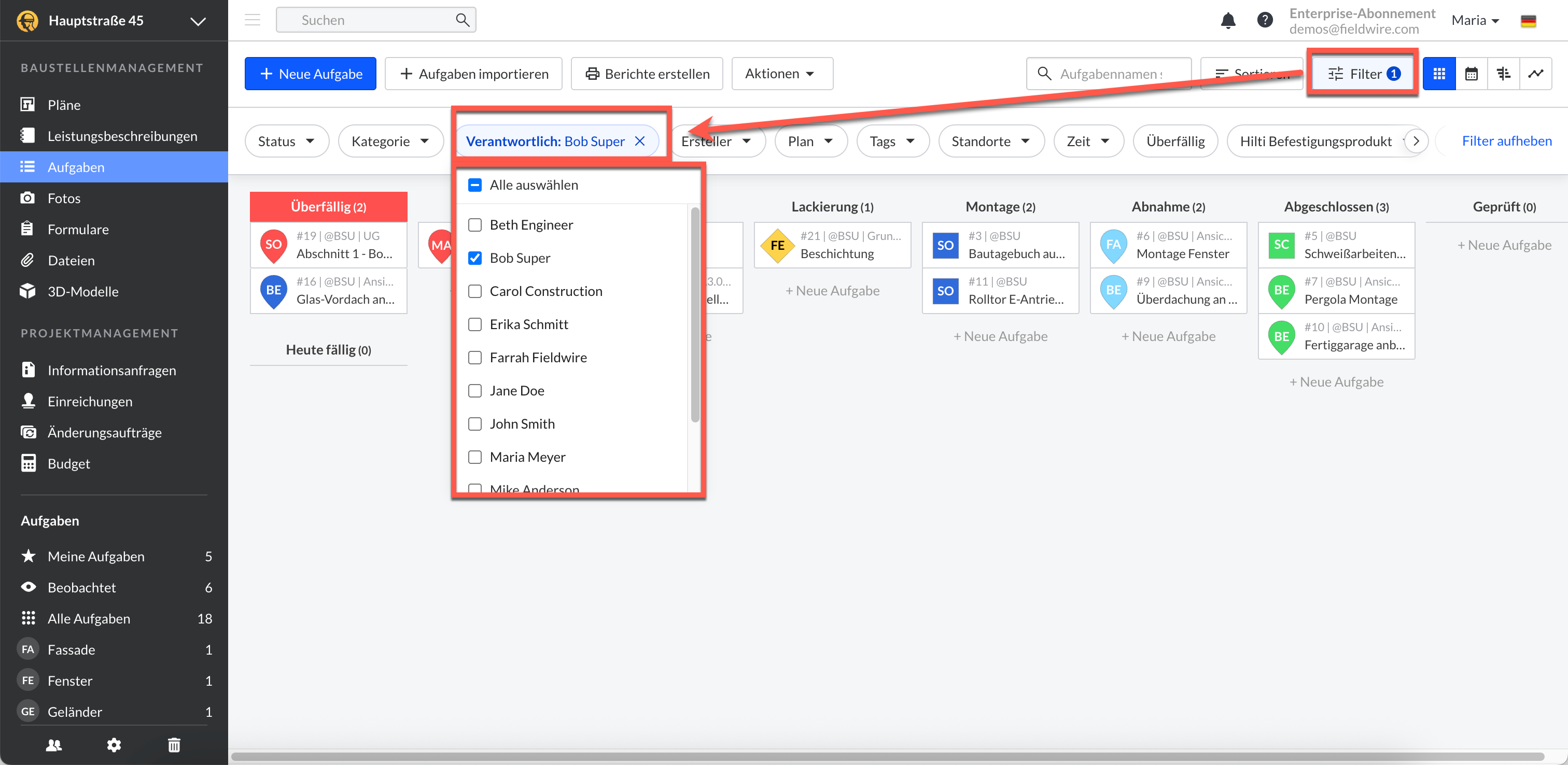Open Pläne in the sidebar
Screen dimensions: 1568x765
tap(64, 105)
